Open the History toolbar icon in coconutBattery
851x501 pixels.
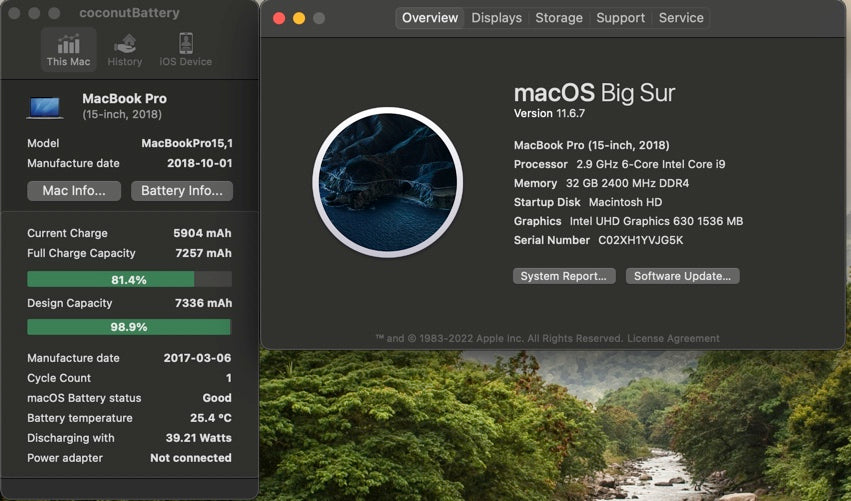(x=125, y=49)
